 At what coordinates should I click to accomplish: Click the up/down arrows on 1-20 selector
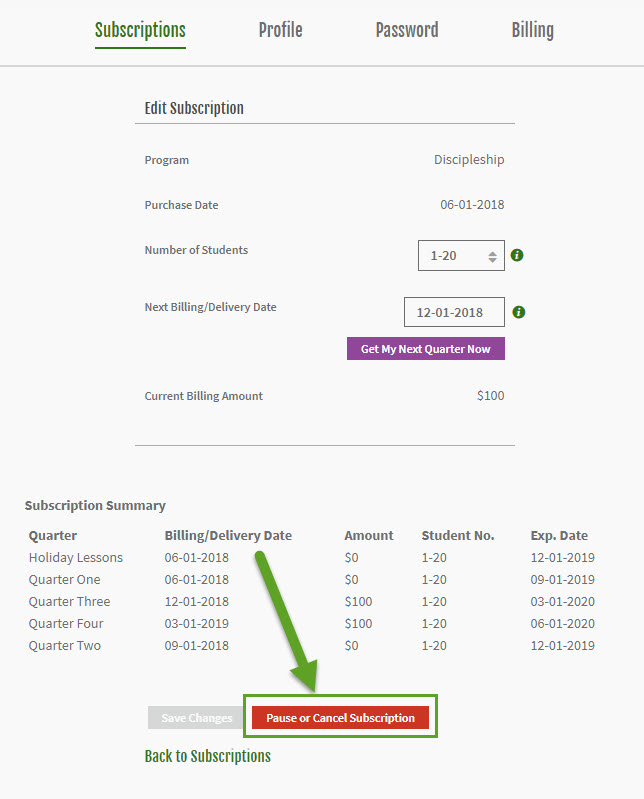(492, 257)
